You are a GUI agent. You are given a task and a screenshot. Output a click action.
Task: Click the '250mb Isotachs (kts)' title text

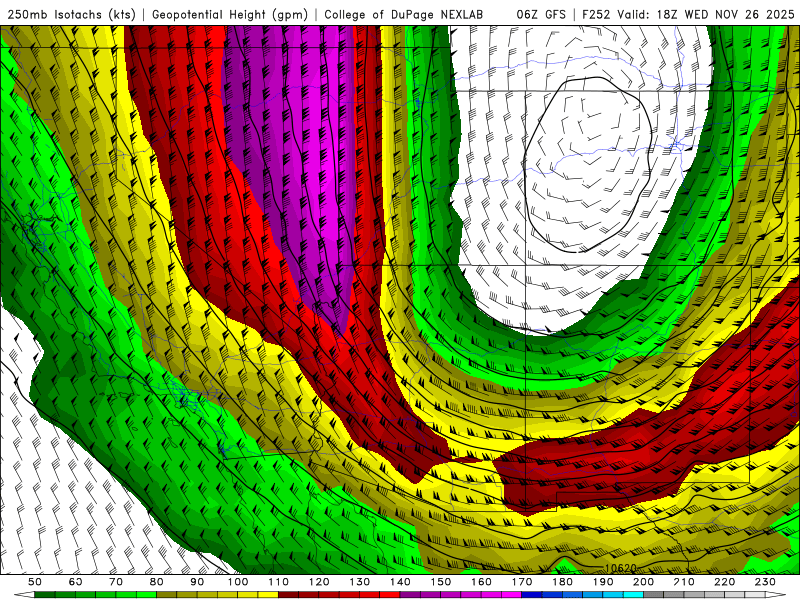pyautogui.click(x=71, y=15)
